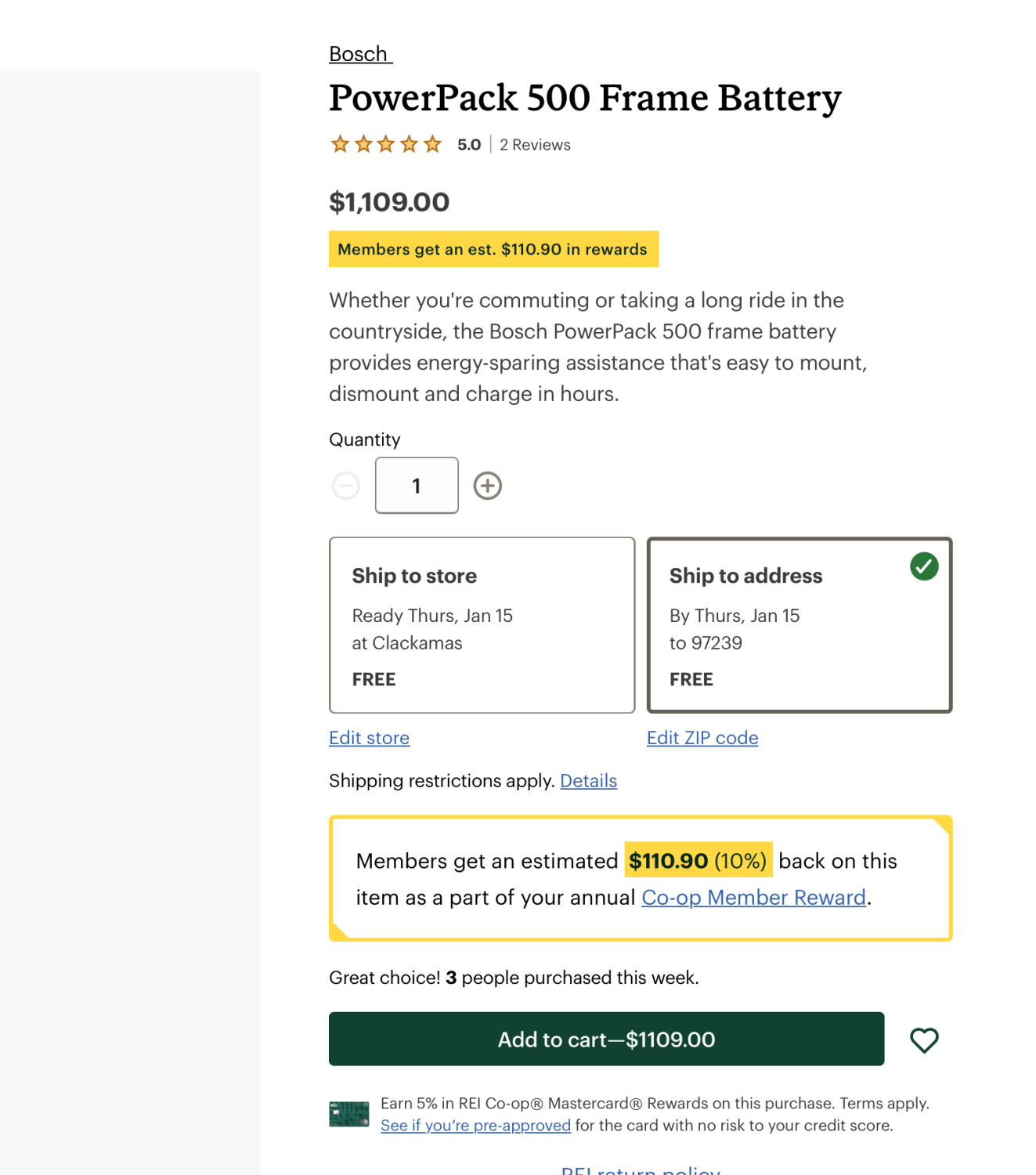Viewport: 1036px width, 1175px height.
Task: Click the five-star rating stars
Action: pos(386,144)
